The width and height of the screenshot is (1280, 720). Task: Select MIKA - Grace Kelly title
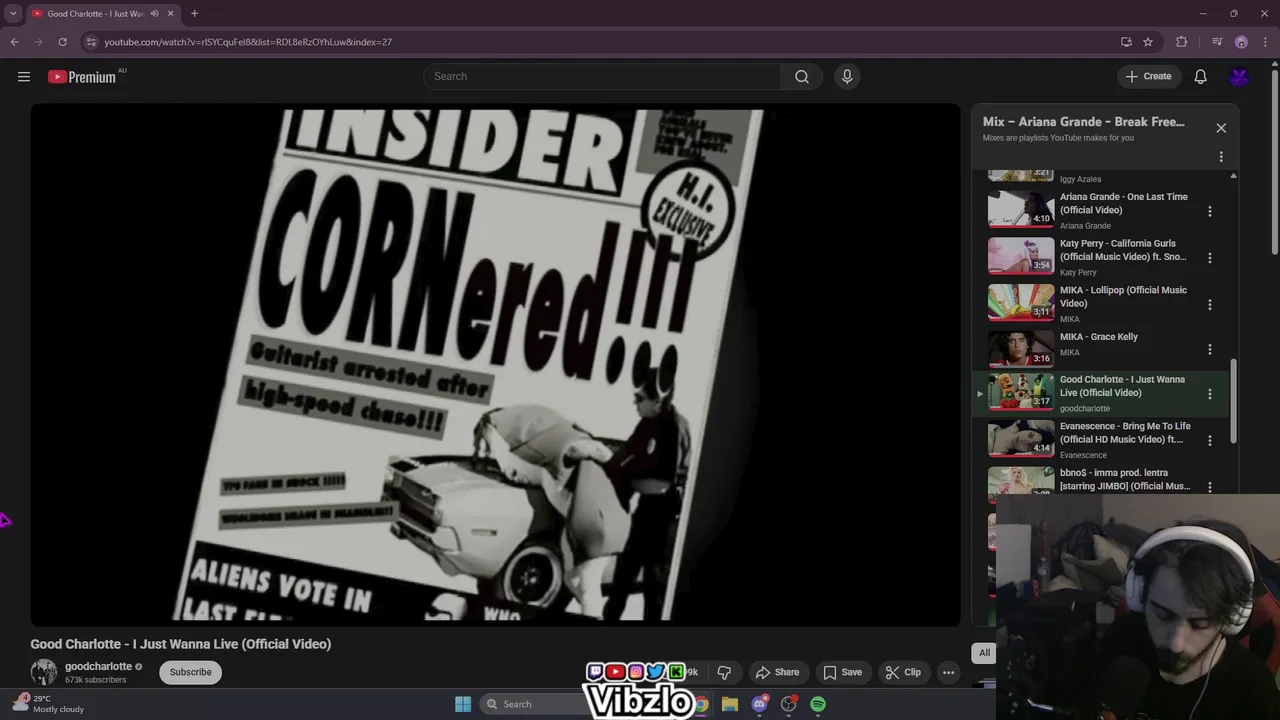(1099, 337)
